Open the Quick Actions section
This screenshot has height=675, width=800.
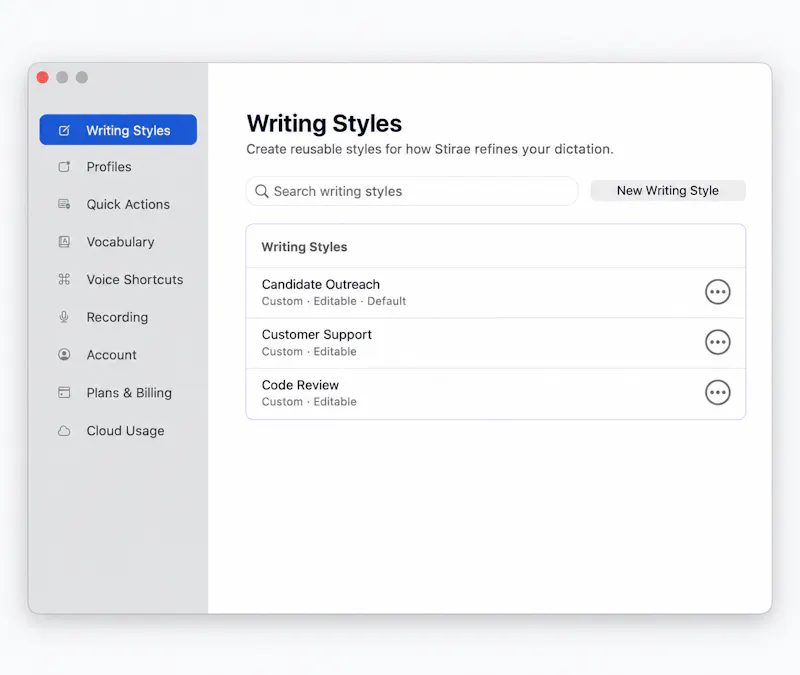118,204
